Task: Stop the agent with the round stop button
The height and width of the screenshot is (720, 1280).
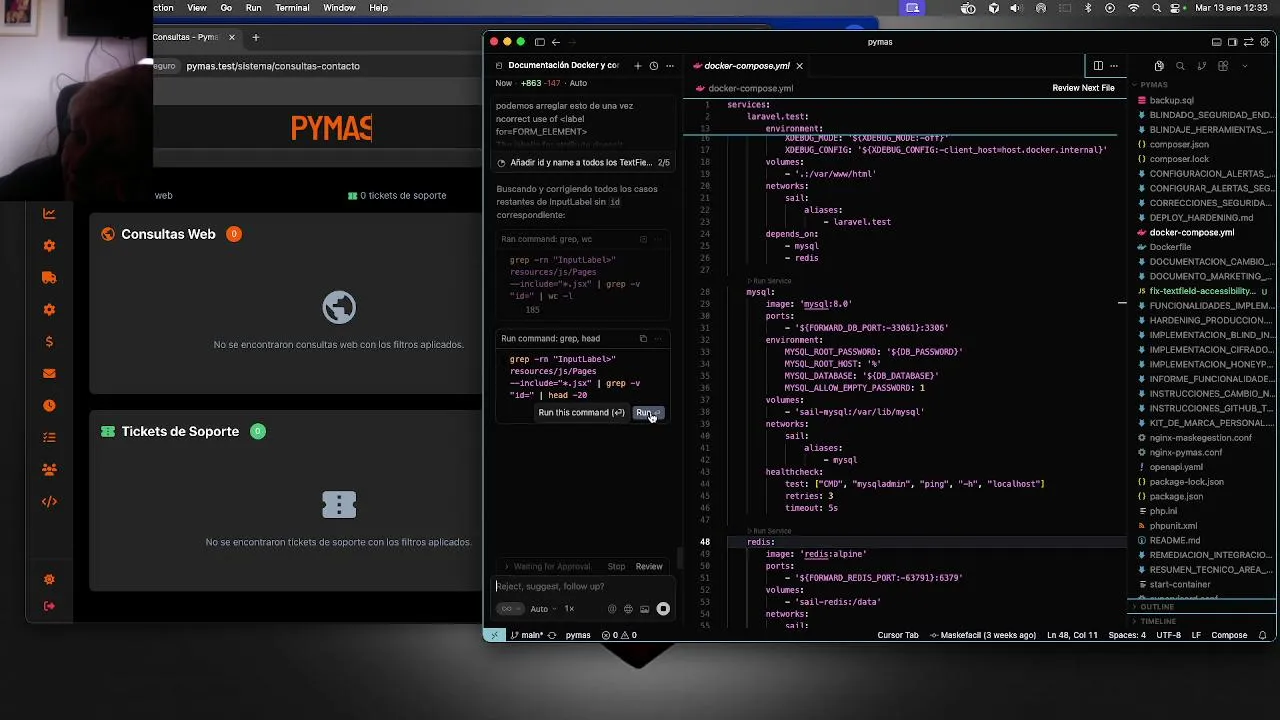Action: click(x=663, y=609)
